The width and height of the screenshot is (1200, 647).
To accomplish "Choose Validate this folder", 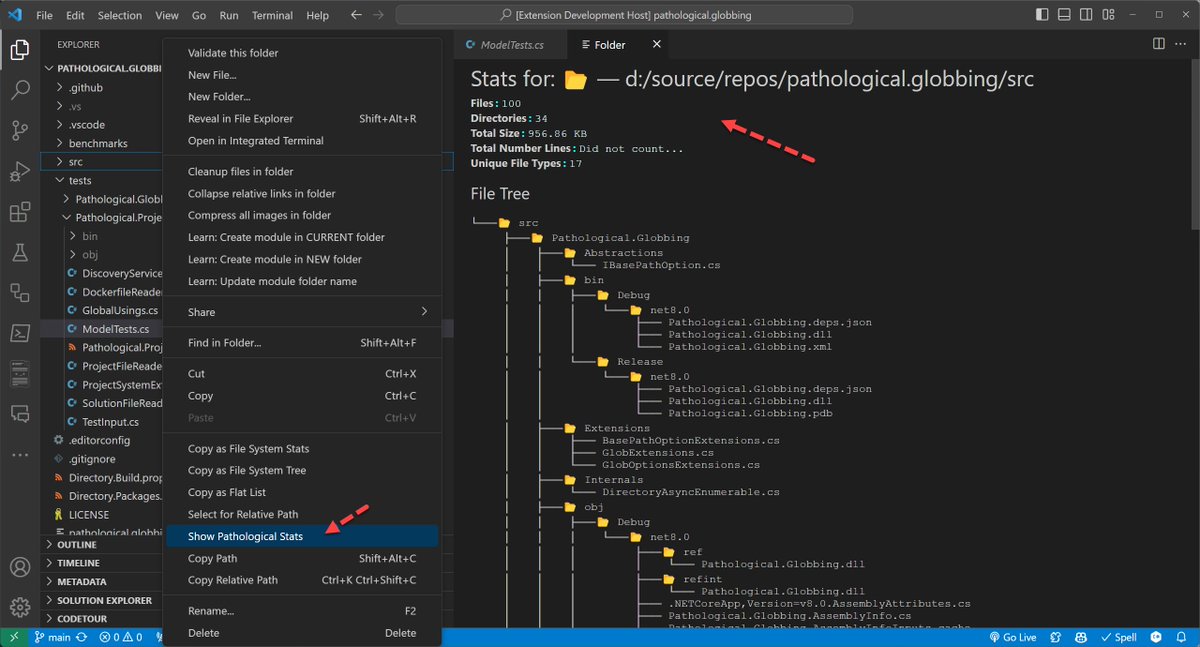I will [x=302, y=53].
